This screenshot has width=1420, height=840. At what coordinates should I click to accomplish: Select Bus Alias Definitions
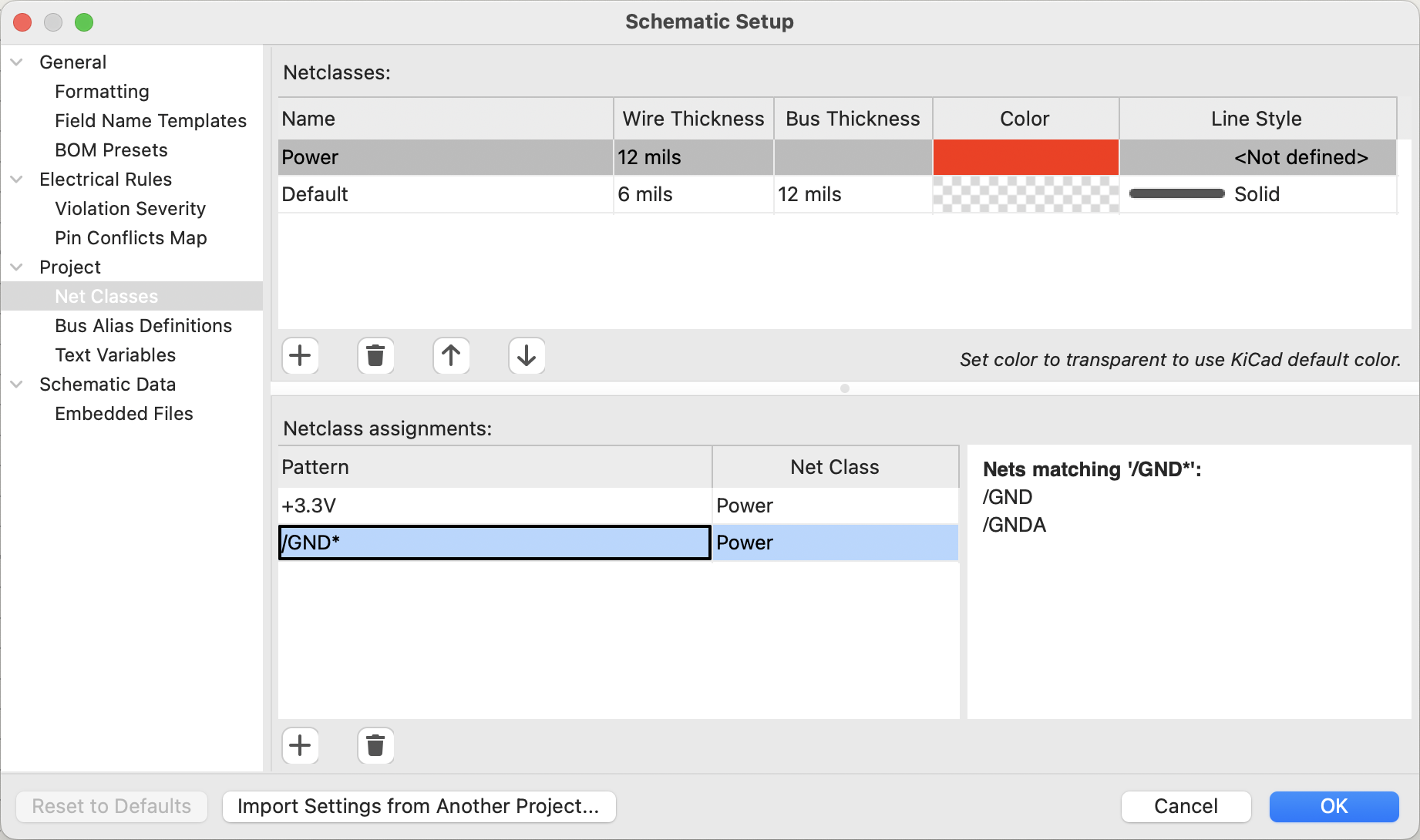(143, 325)
